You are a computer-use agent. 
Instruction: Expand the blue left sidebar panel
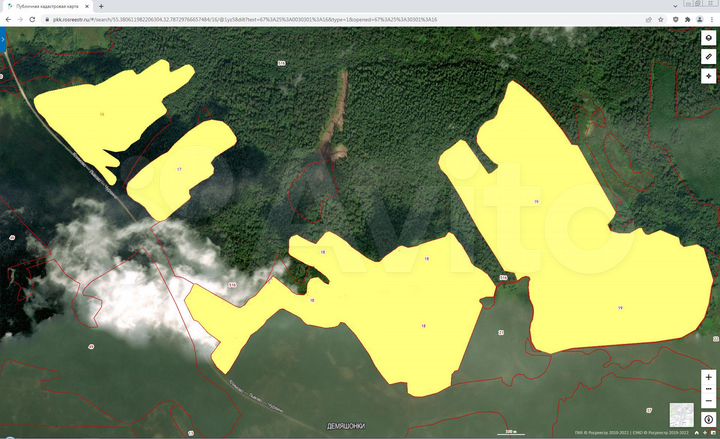(3, 37)
